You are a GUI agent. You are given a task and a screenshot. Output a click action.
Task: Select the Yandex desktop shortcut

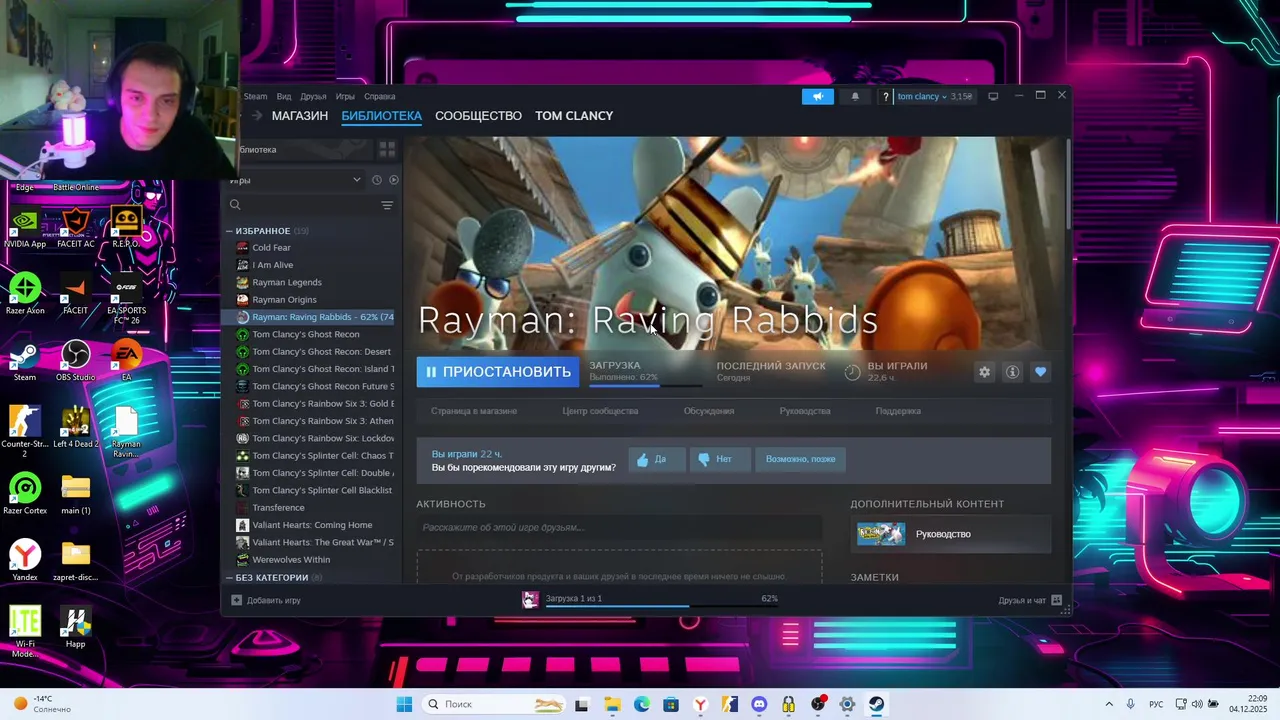25,561
